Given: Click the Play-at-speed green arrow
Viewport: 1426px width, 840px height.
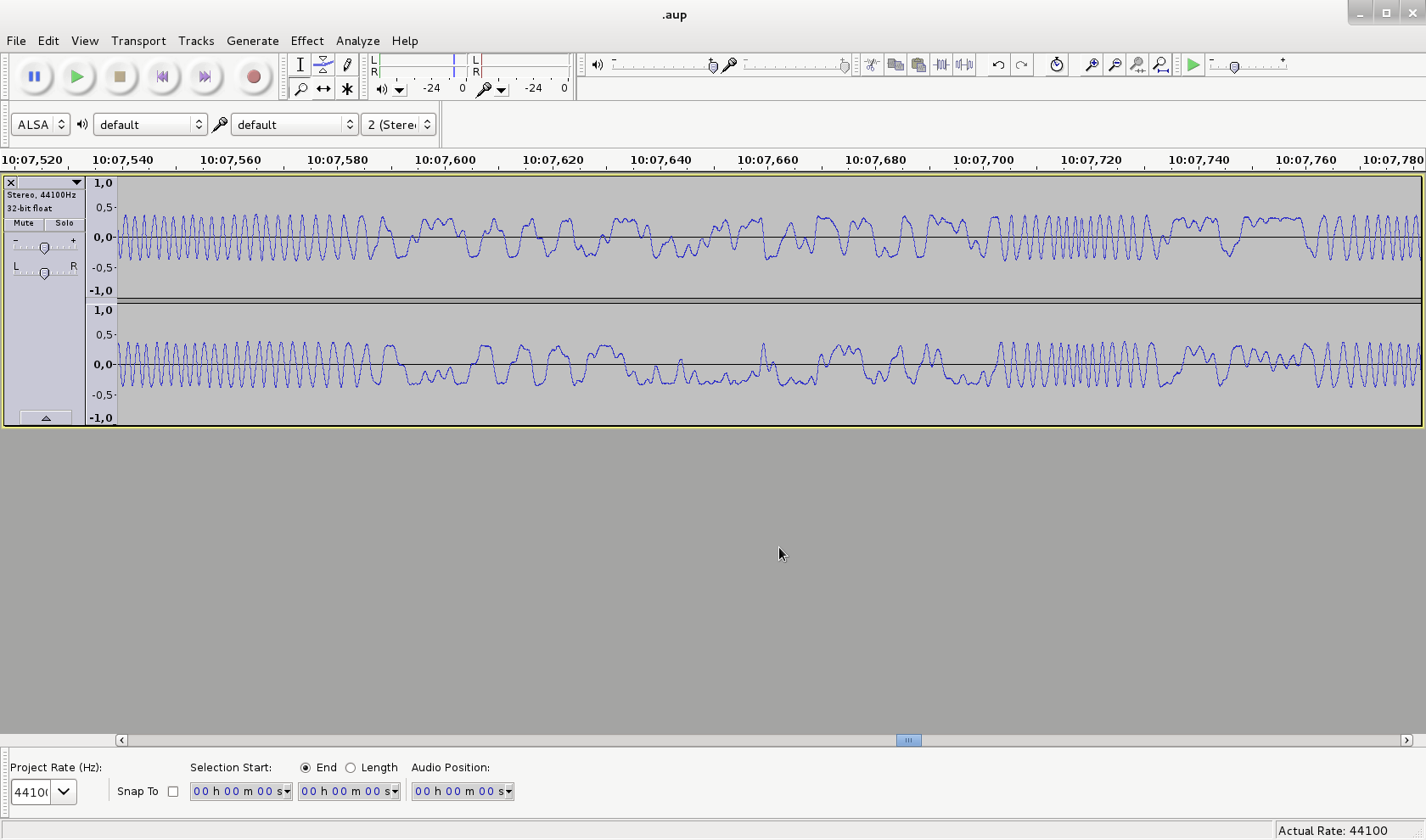Looking at the screenshot, I should [1193, 64].
